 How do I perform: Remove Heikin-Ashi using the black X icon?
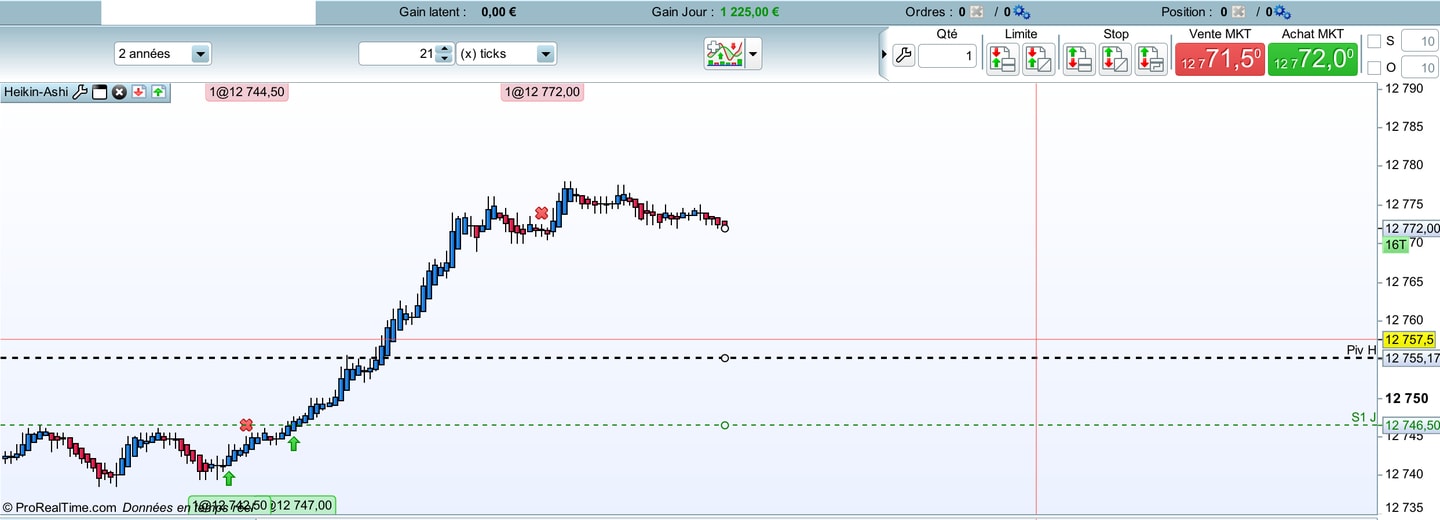tap(119, 92)
